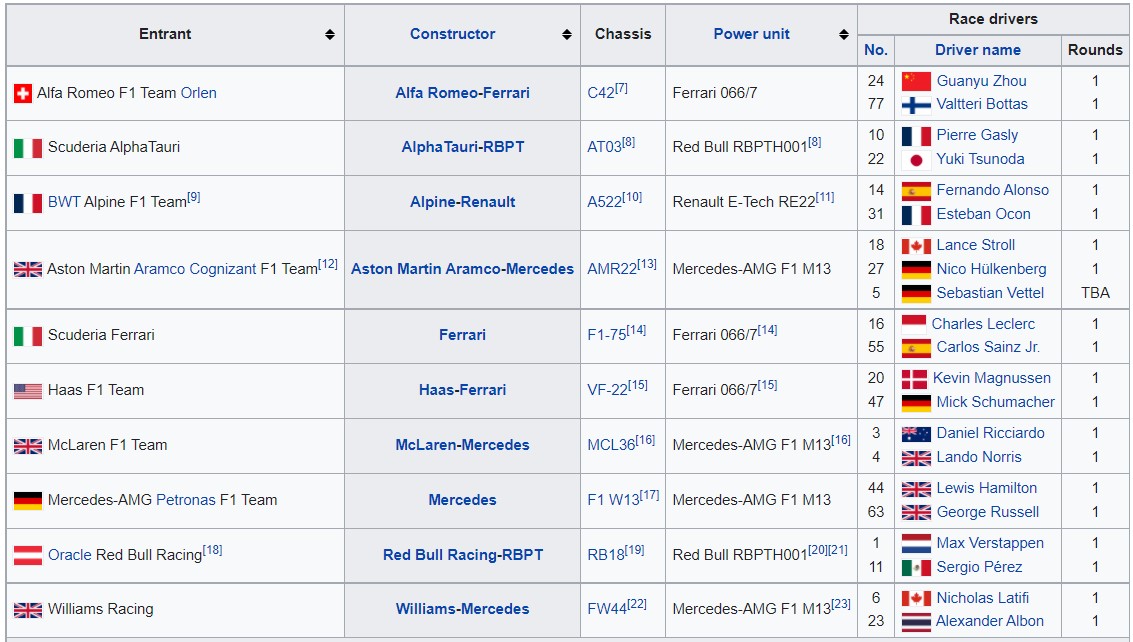Click the Danish flag beside Kevin Magnussen

click(914, 379)
